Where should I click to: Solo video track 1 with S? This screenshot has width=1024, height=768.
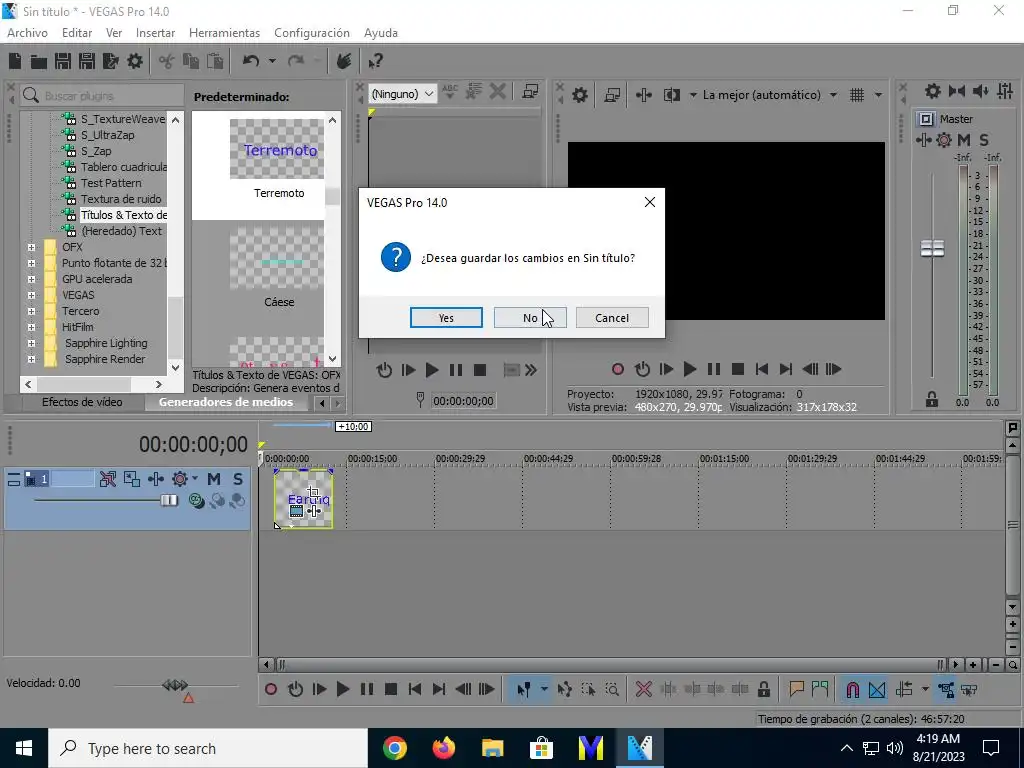tap(238, 479)
